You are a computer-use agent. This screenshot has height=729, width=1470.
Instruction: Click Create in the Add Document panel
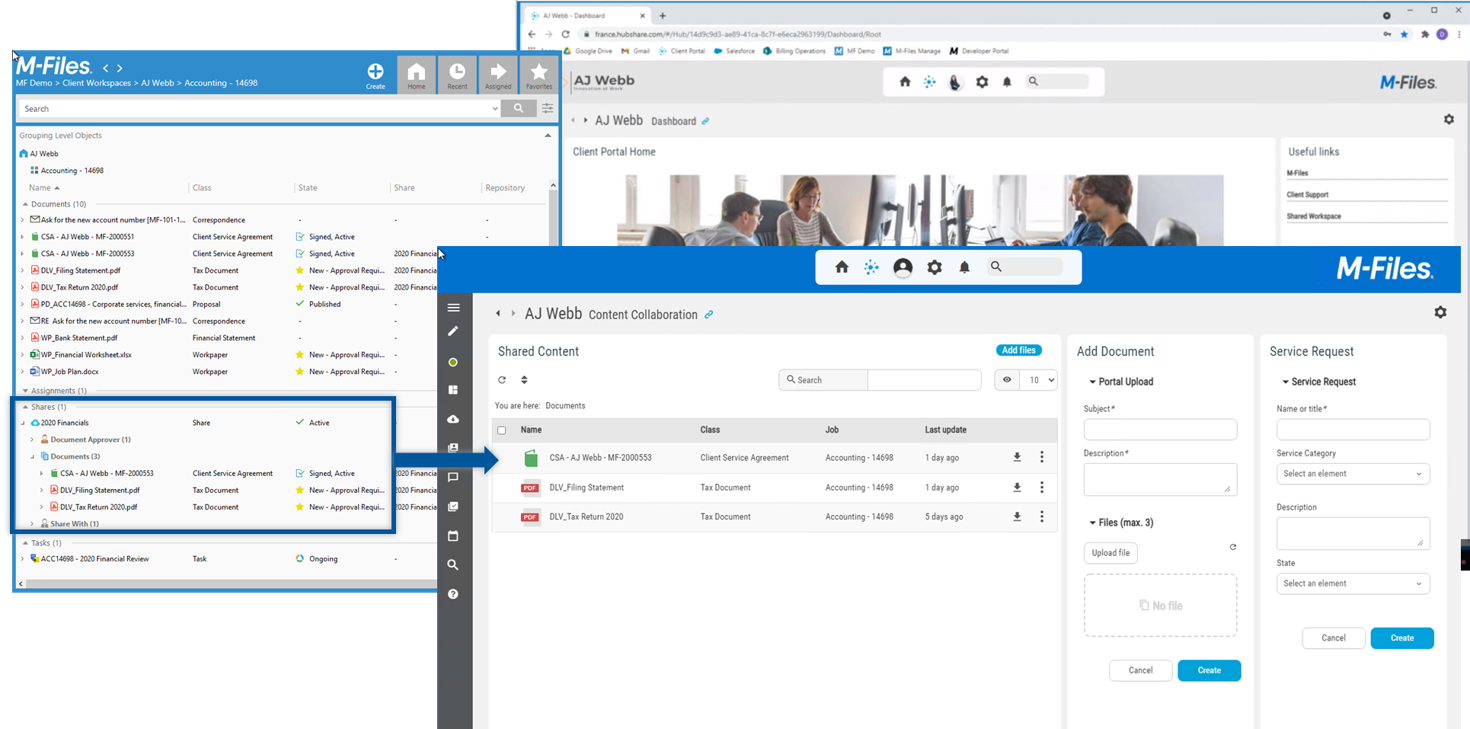(x=1209, y=670)
